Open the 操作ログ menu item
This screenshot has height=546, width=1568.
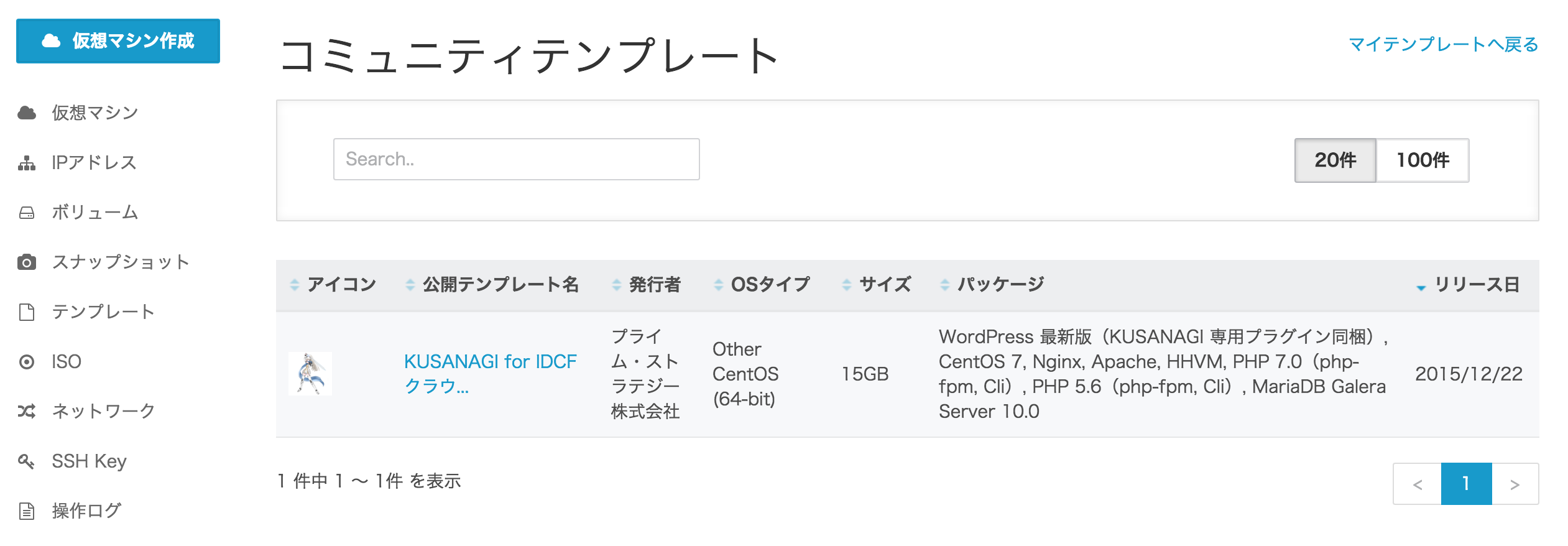point(86,511)
